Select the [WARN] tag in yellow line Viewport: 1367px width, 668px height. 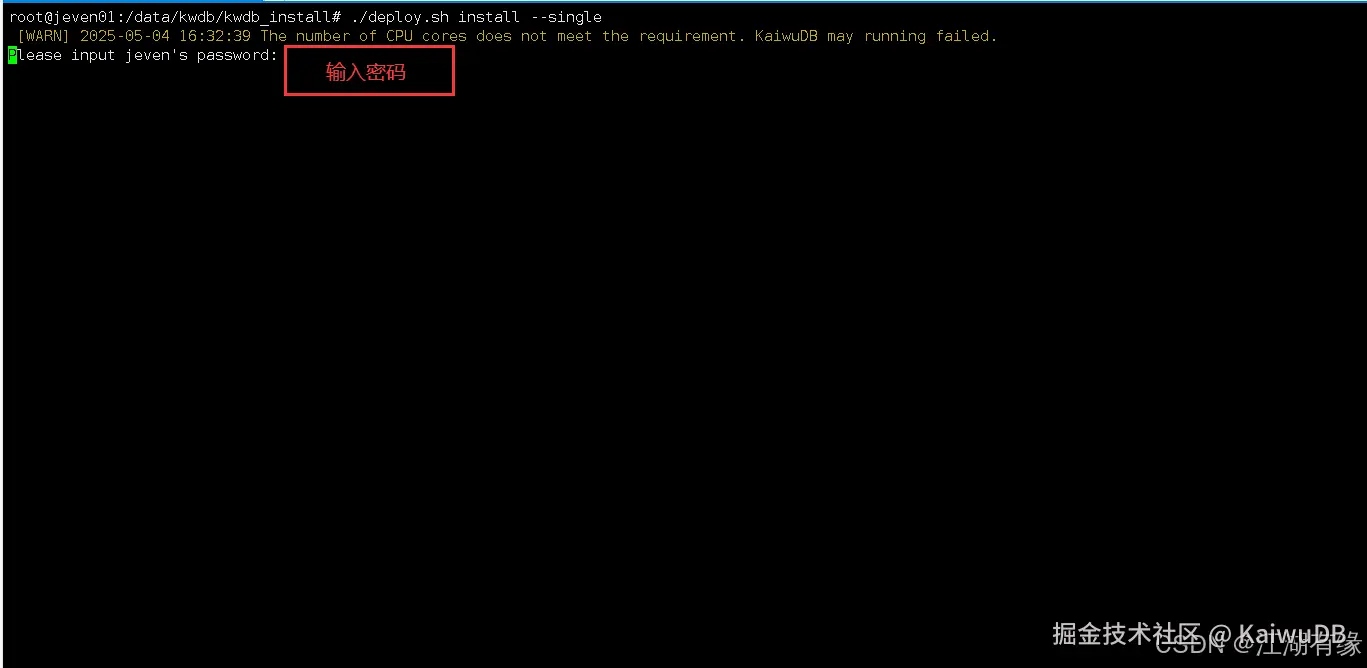[x=43, y=36]
